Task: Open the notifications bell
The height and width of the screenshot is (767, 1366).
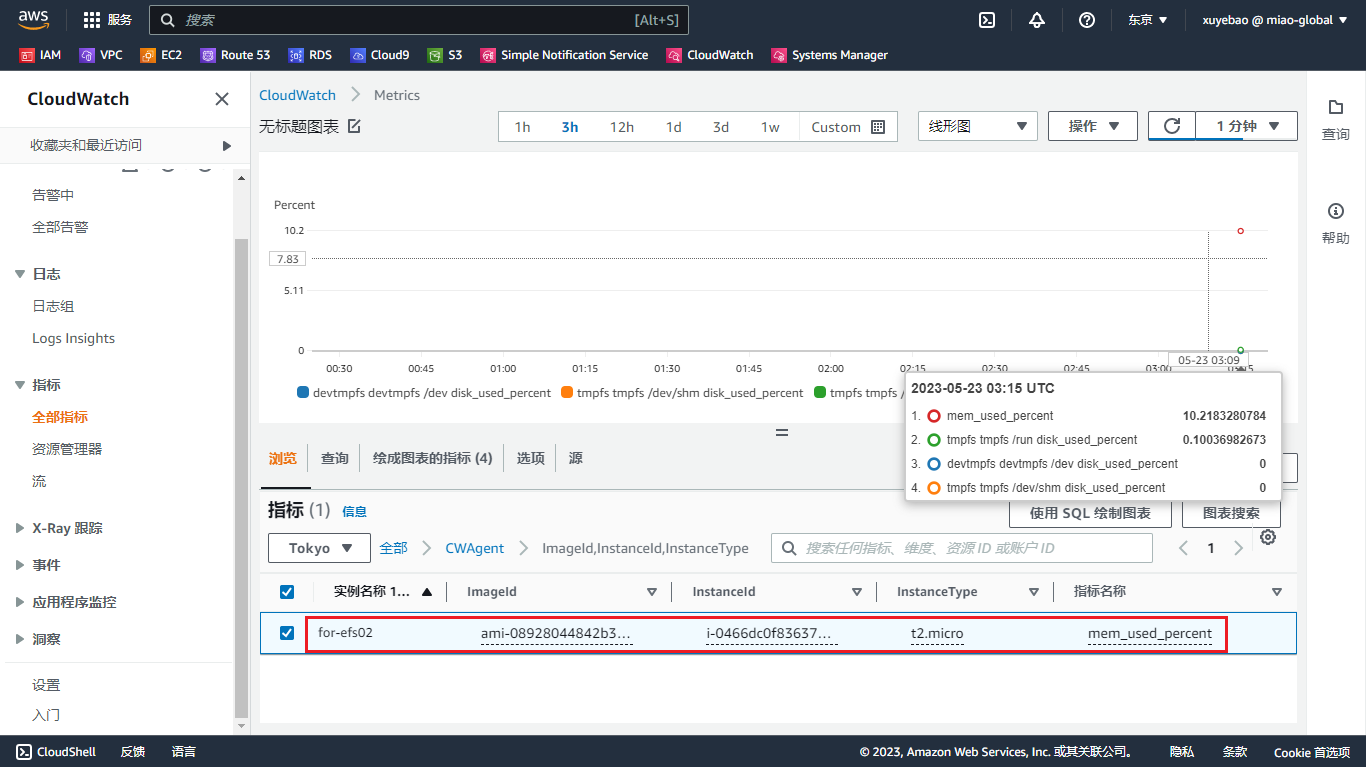Action: (x=1037, y=20)
